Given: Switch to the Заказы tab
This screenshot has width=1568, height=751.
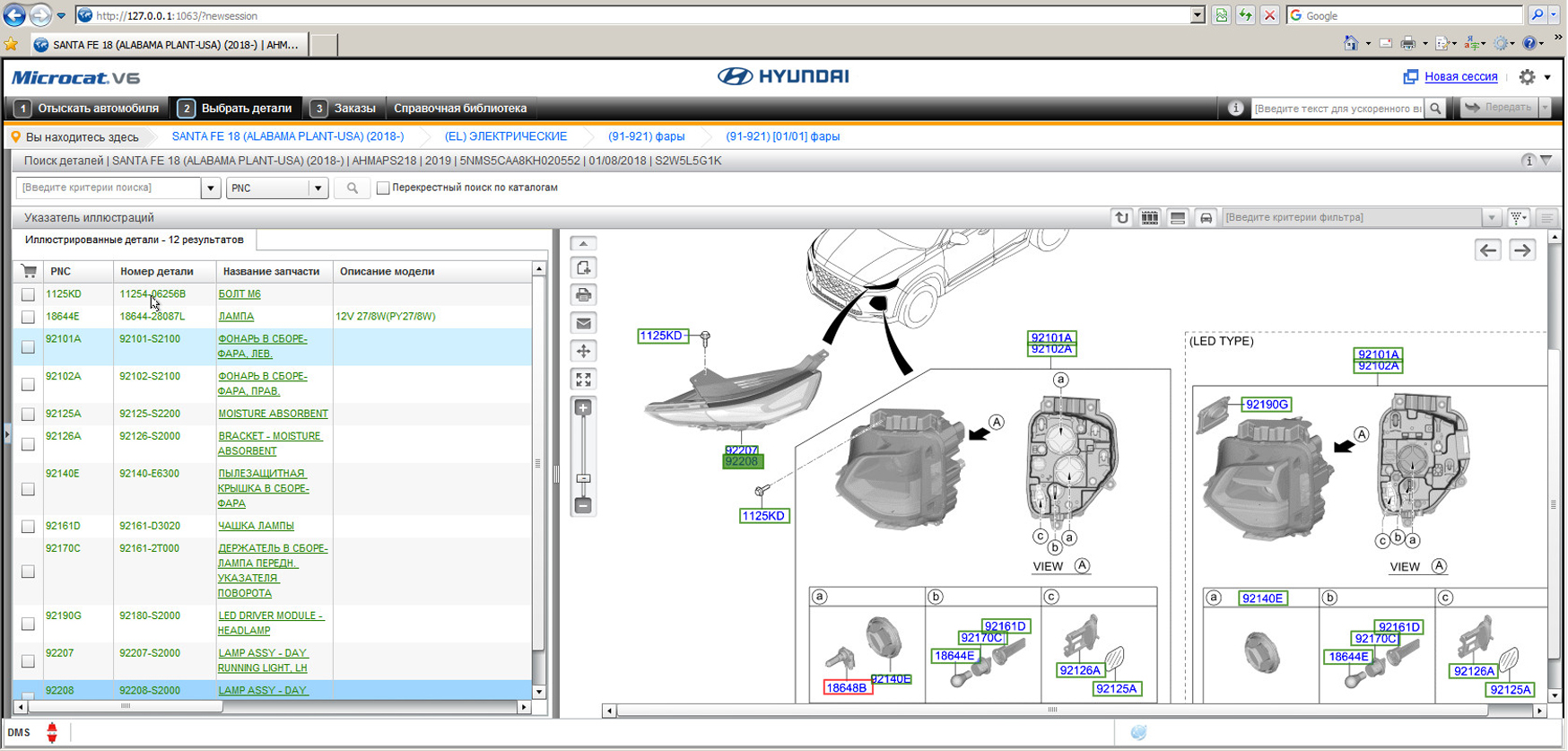Looking at the screenshot, I should 344,109.
